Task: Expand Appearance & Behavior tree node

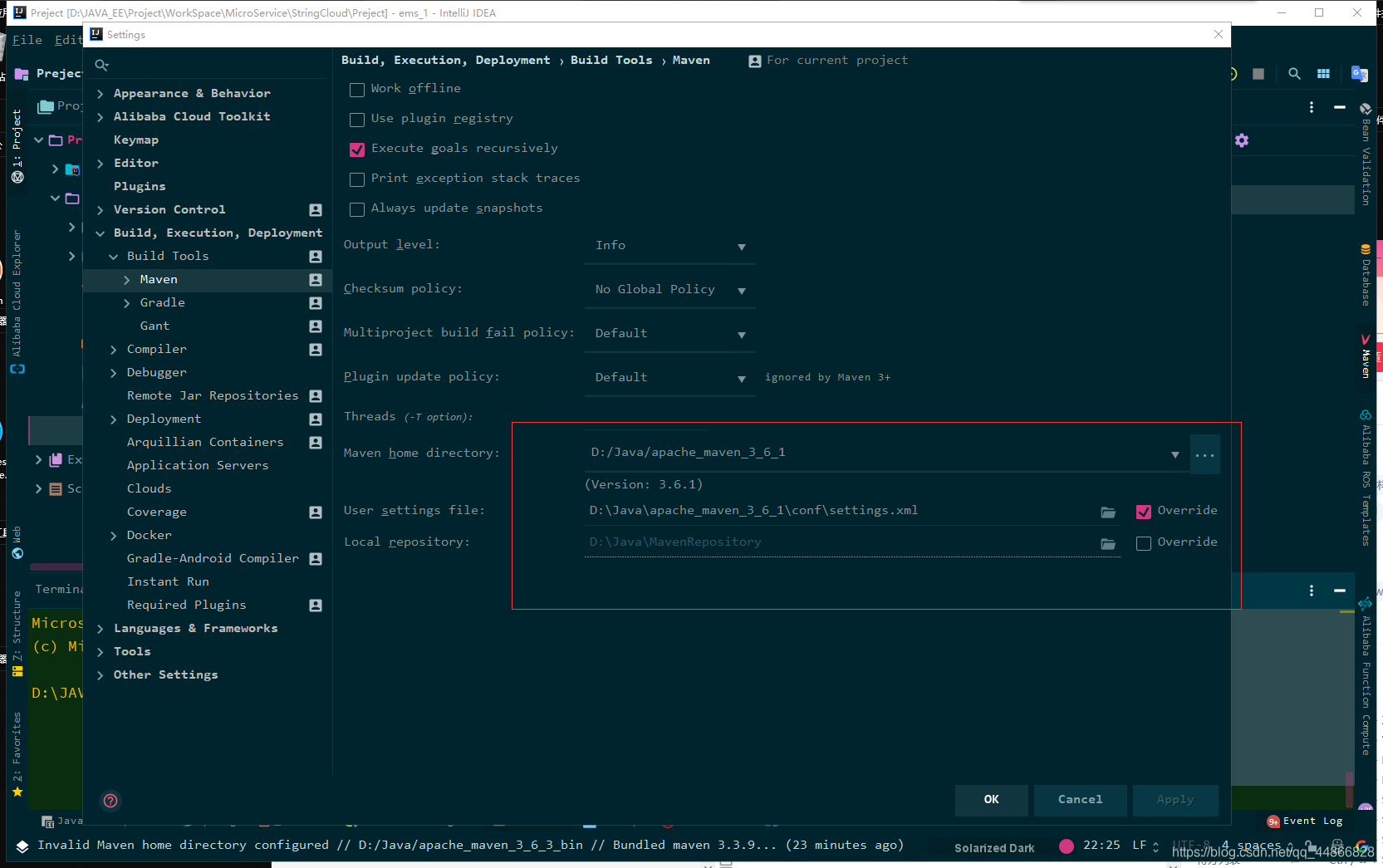Action: 101,94
